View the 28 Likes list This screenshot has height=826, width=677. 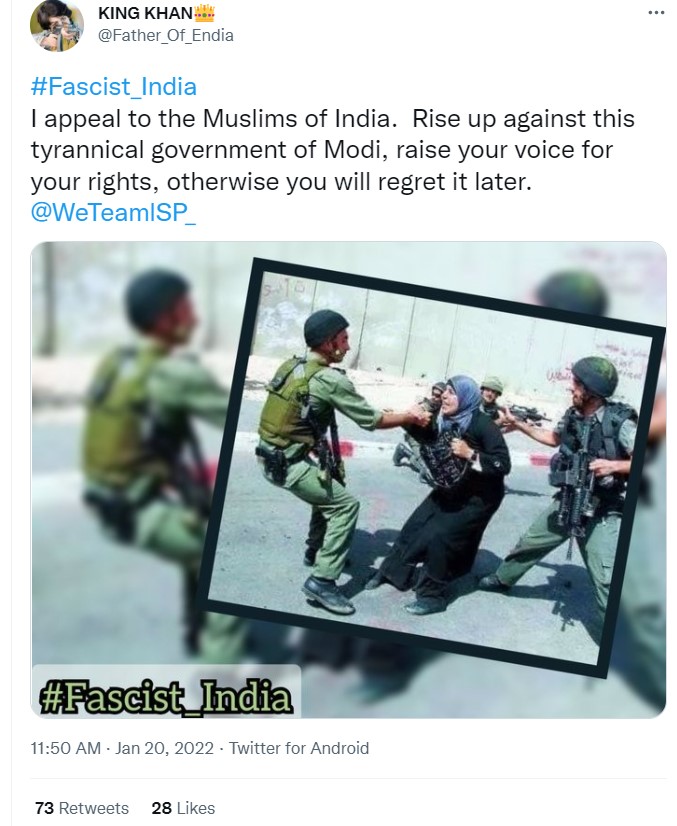click(183, 808)
